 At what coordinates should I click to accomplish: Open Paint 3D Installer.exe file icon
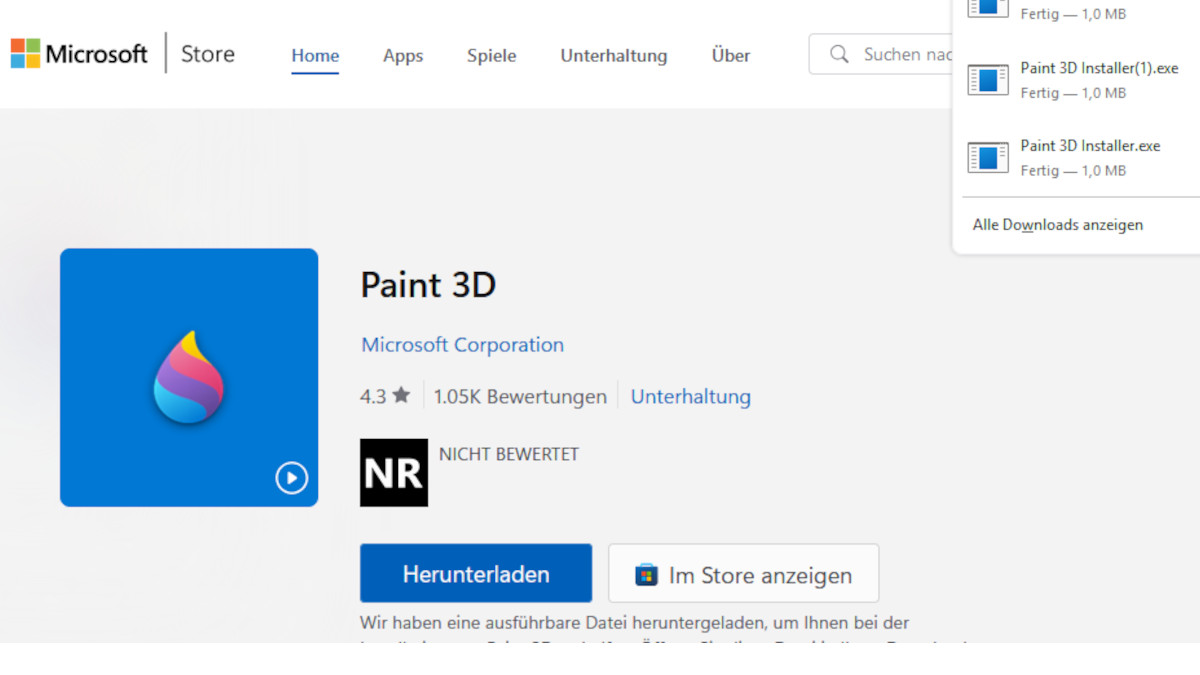(987, 157)
